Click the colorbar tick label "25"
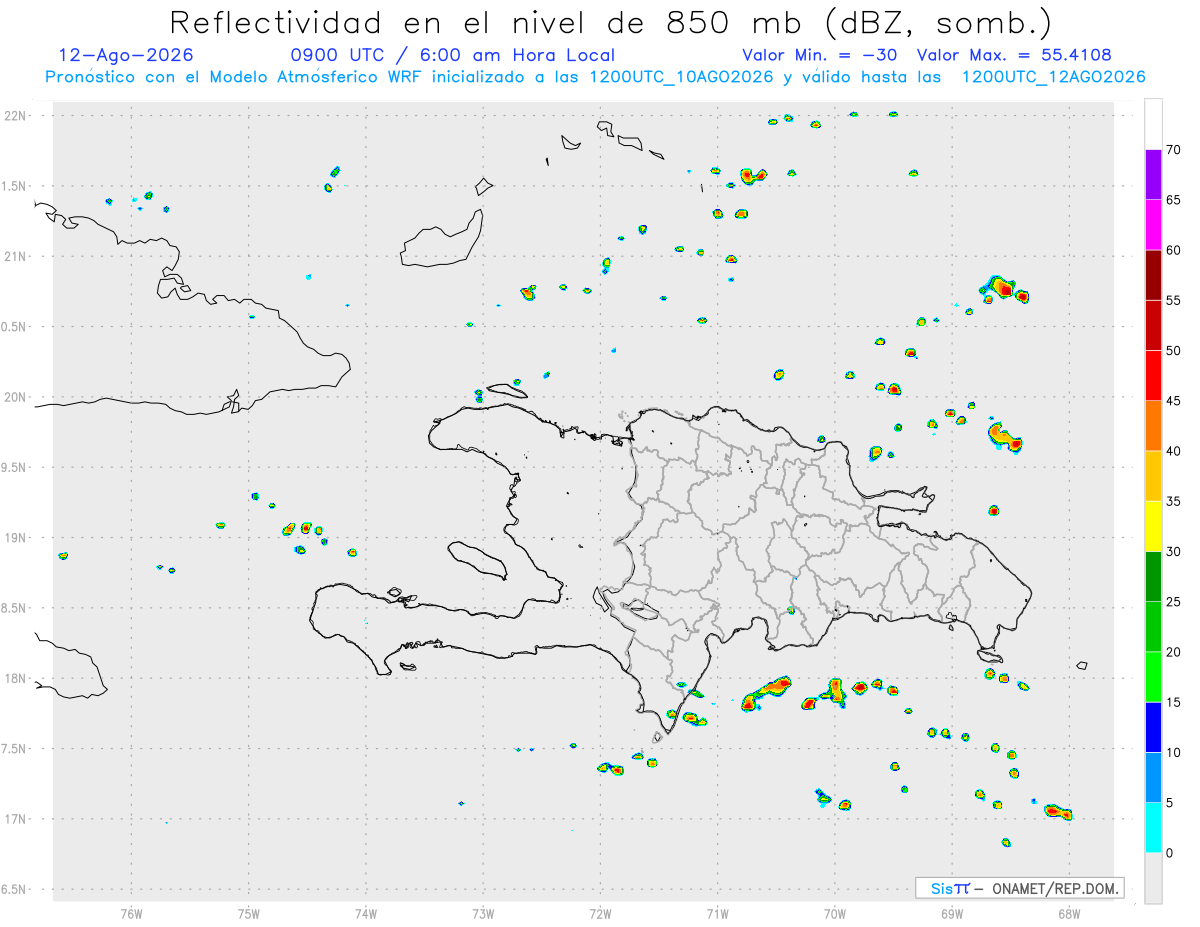1200x927 pixels. click(x=1172, y=602)
